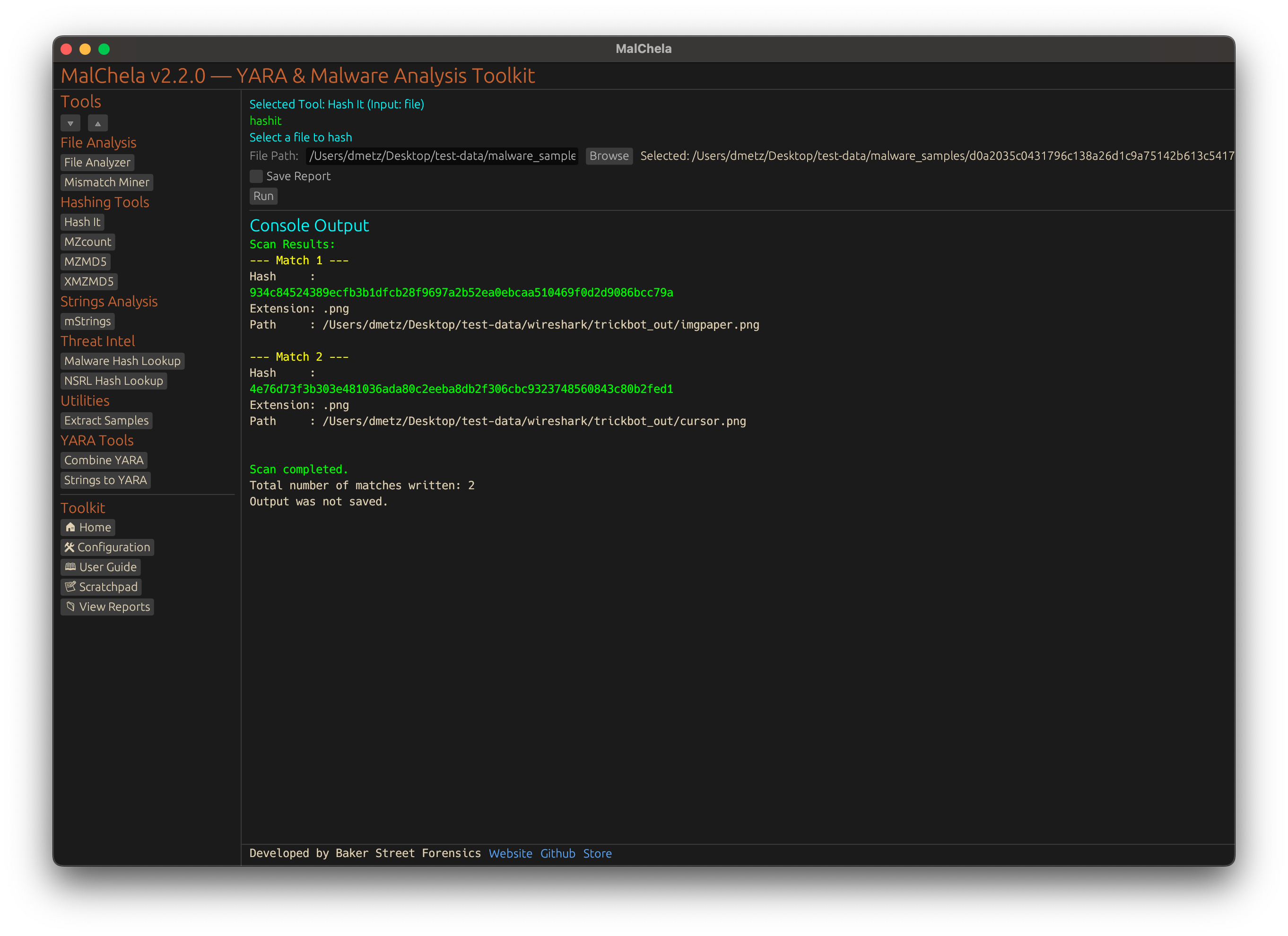1288x936 pixels.
Task: Open the Strings to YARA tool
Action: tap(105, 480)
